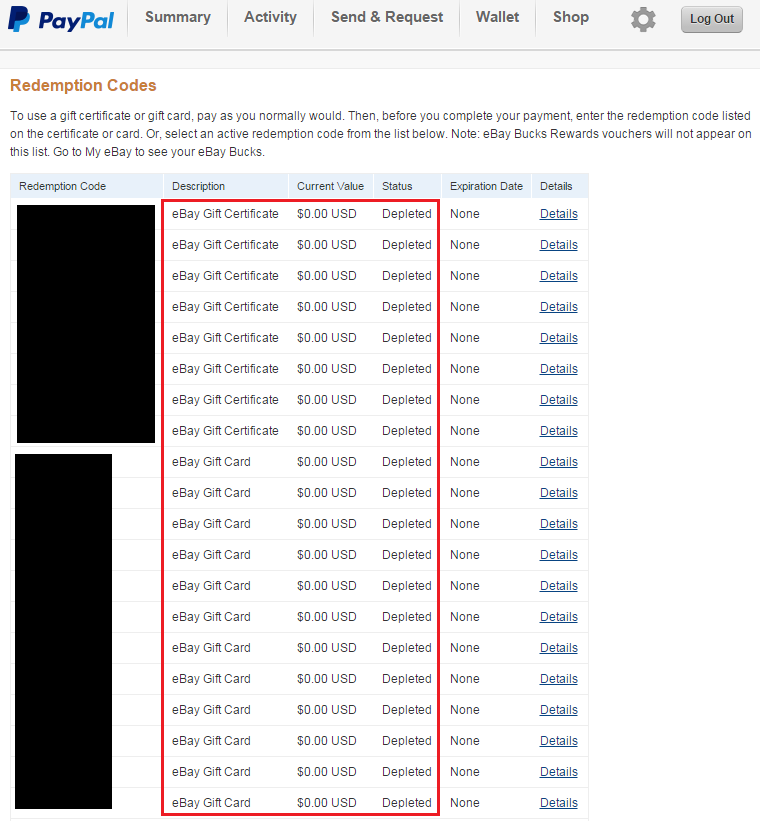
Task: View Details of the fourth eBay Gift Card
Action: 558,556
